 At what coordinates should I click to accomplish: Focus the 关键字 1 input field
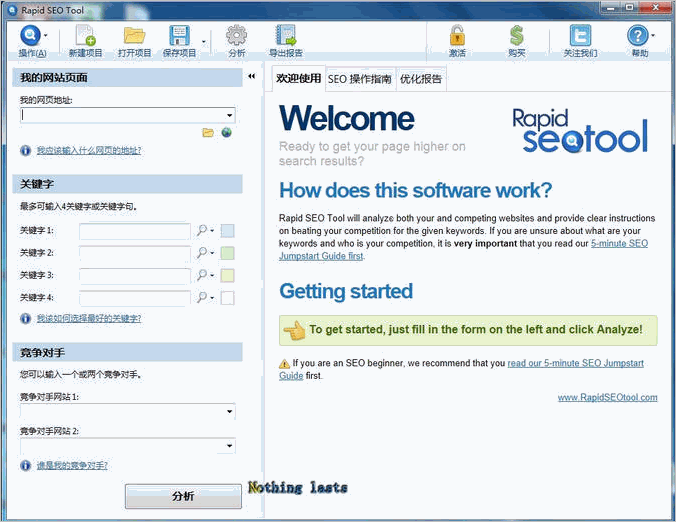coord(135,231)
